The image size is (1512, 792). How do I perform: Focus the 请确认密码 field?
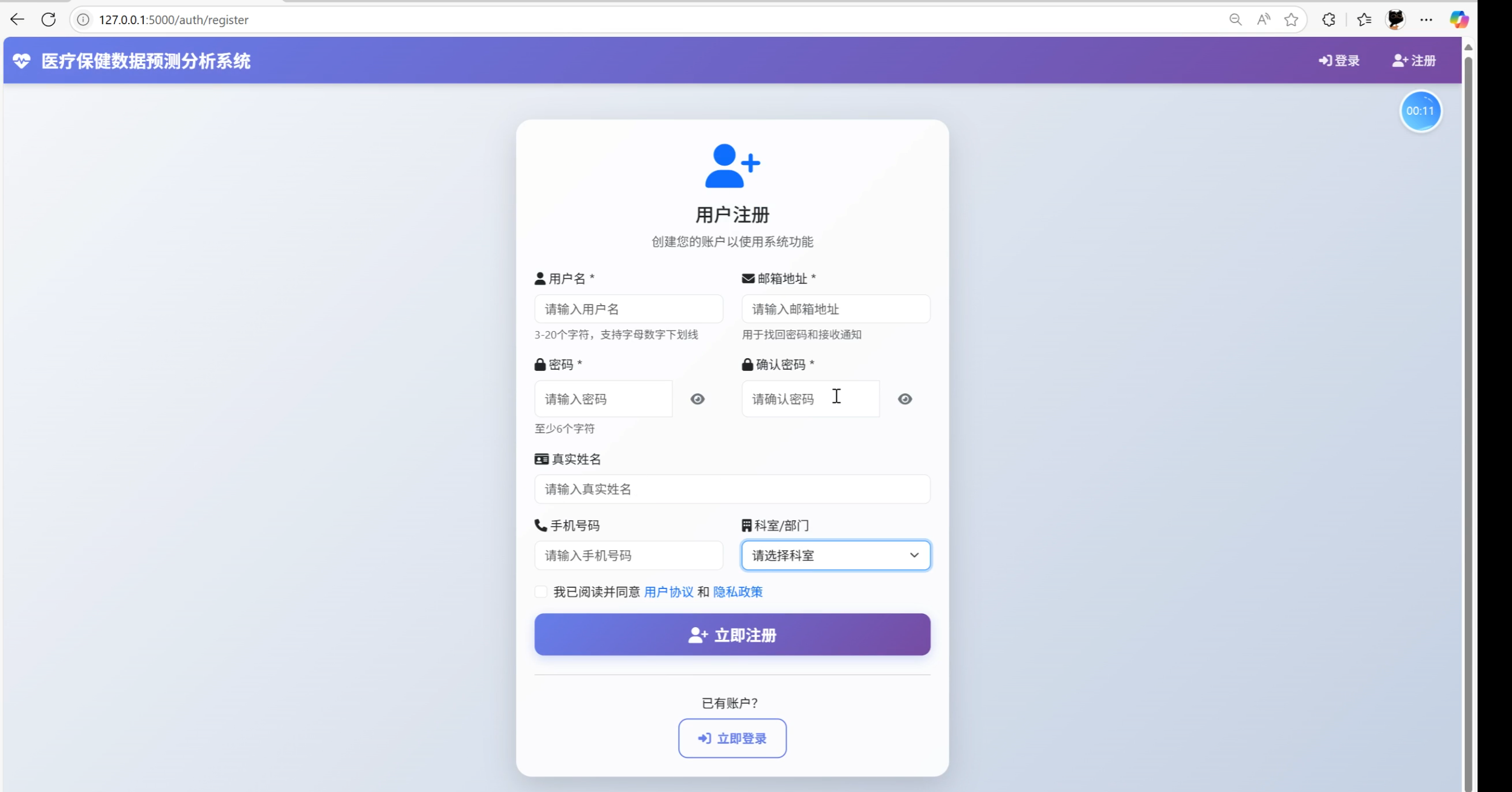coord(810,399)
